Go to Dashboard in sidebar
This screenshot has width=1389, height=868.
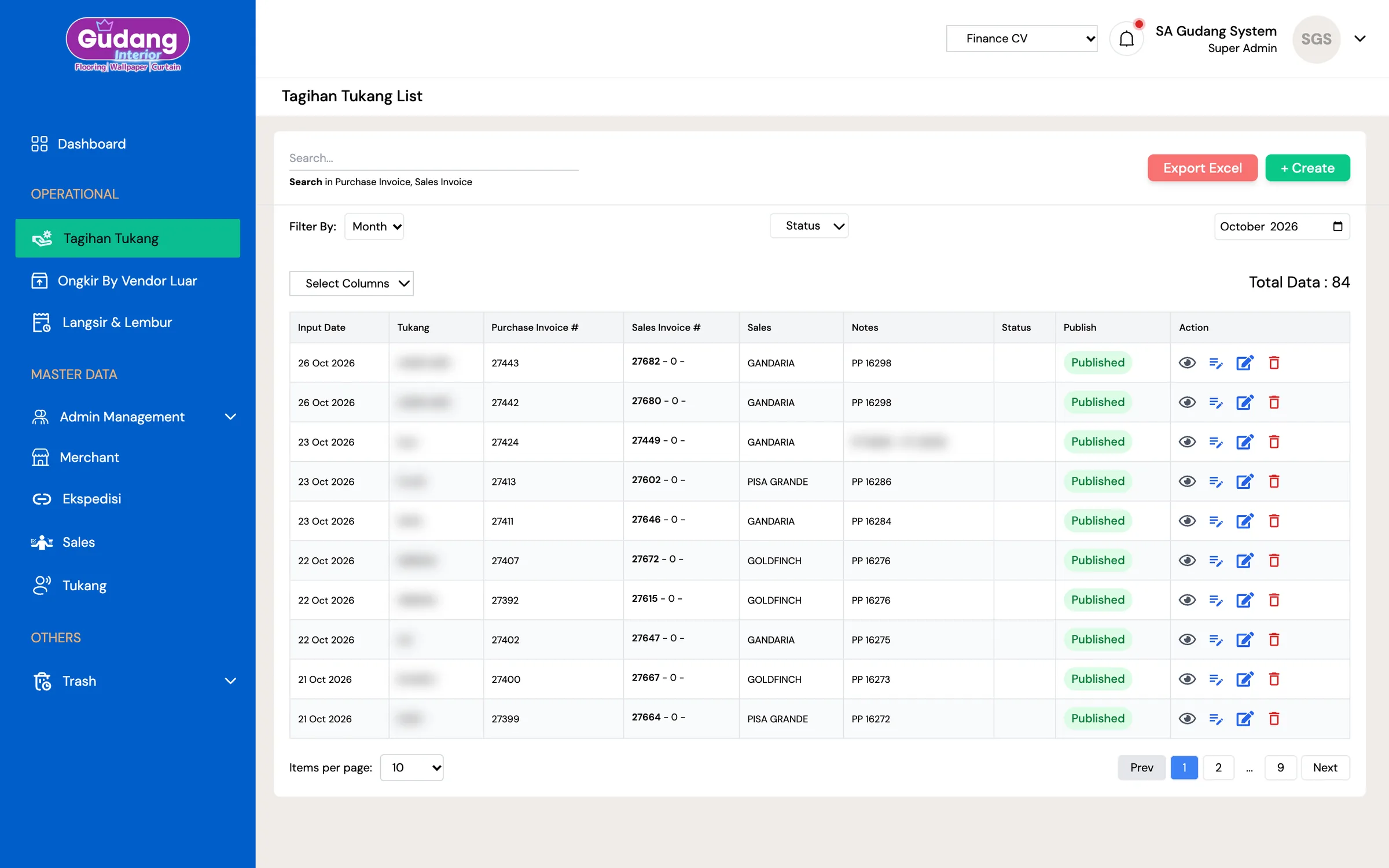click(x=79, y=144)
